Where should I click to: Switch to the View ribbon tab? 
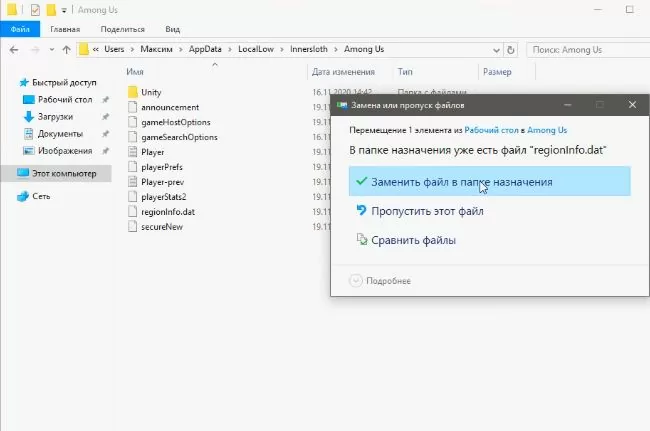(x=173, y=30)
